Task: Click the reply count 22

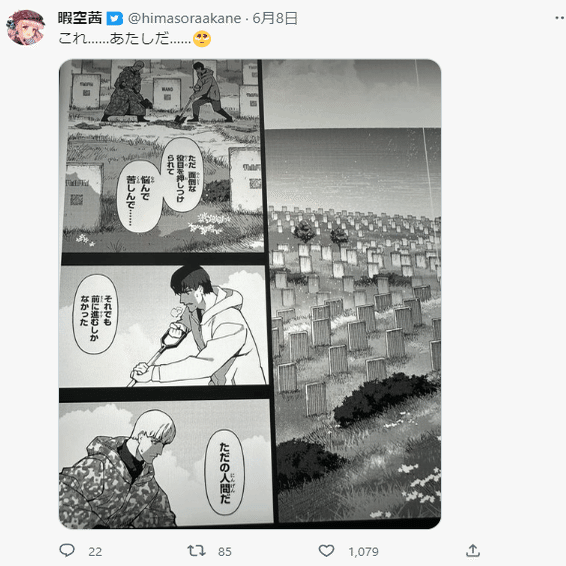Action: [x=95, y=552]
